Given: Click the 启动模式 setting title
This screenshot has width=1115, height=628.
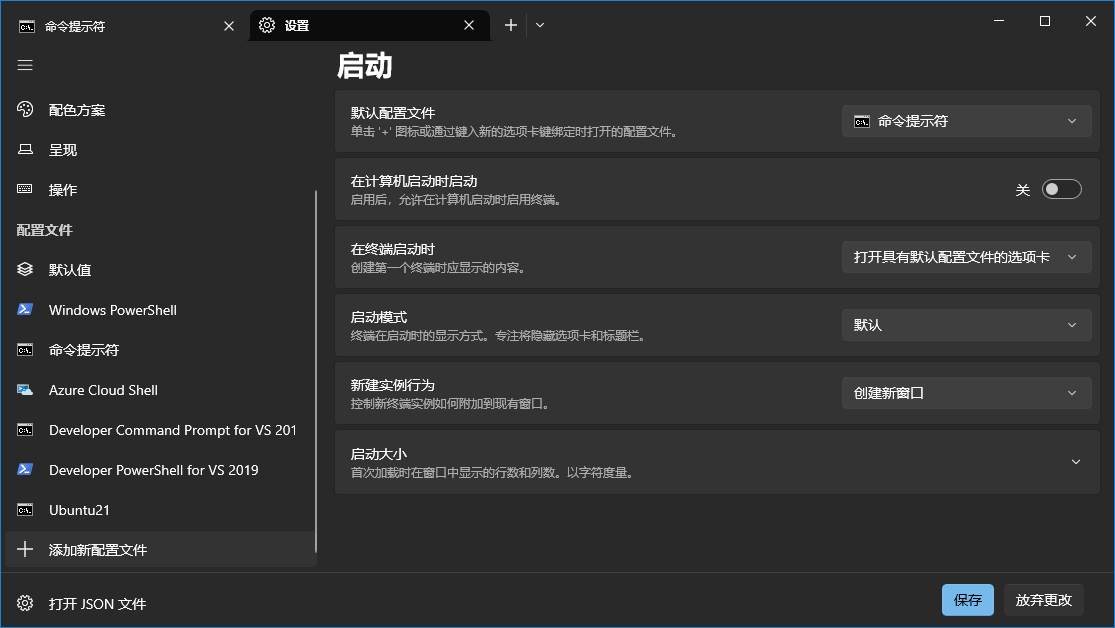Looking at the screenshot, I should (x=379, y=317).
